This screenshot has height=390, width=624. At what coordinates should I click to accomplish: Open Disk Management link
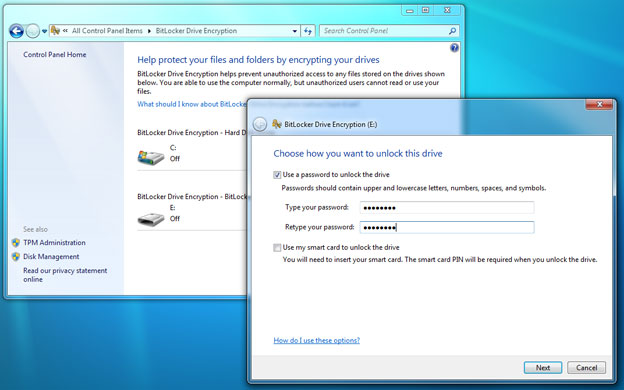[x=51, y=257]
